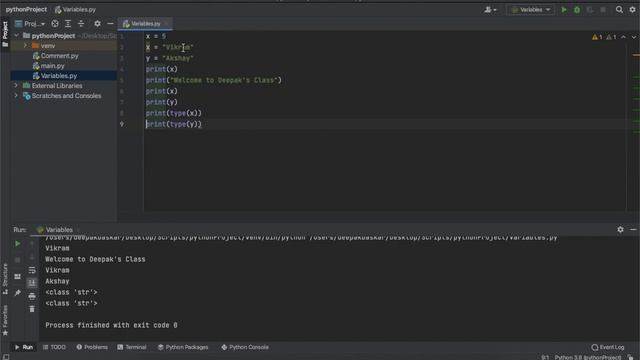This screenshot has width=640, height=360.
Task: Select the venv folder
Action: click(47, 46)
